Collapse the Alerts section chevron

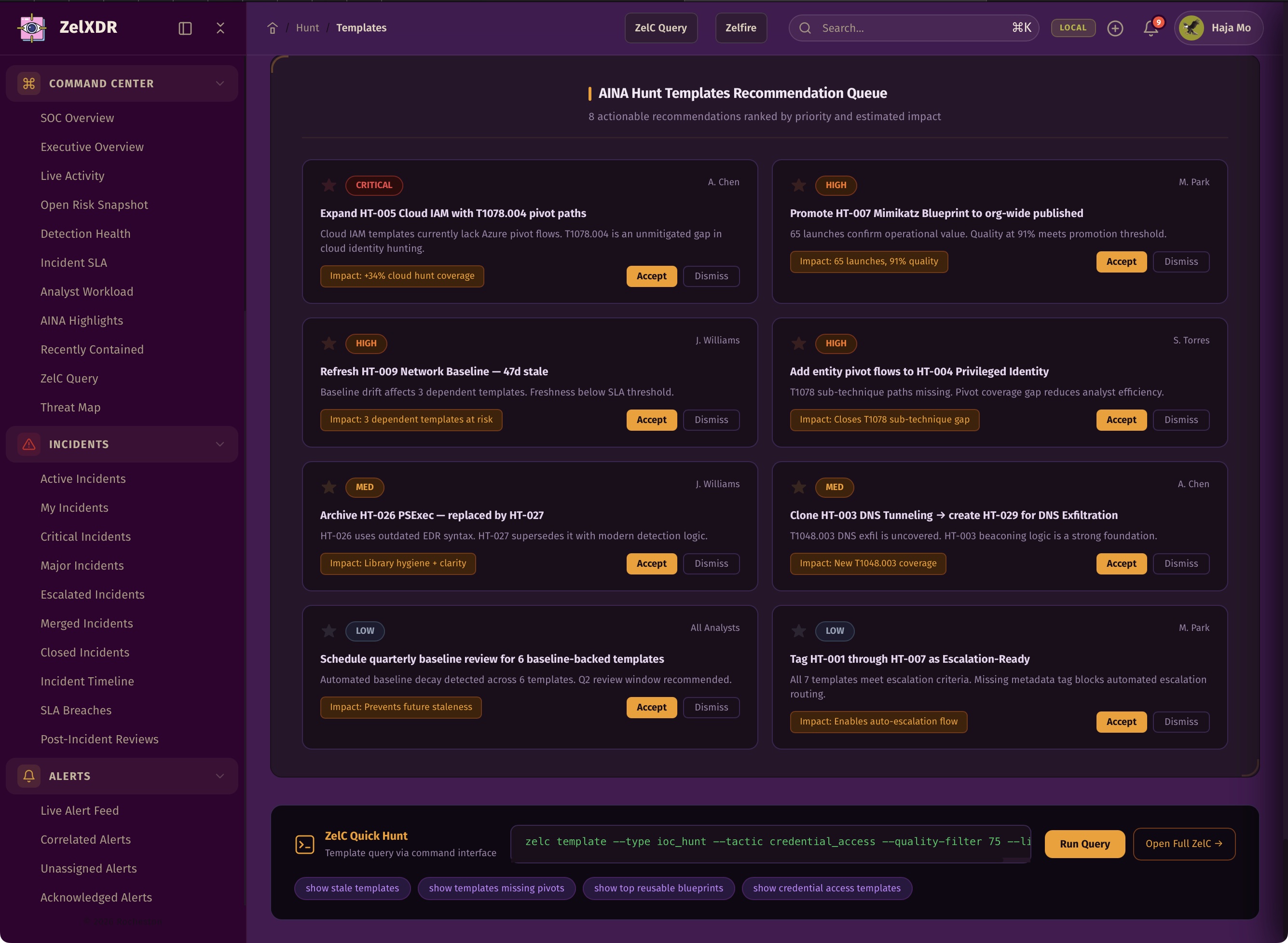pos(220,776)
